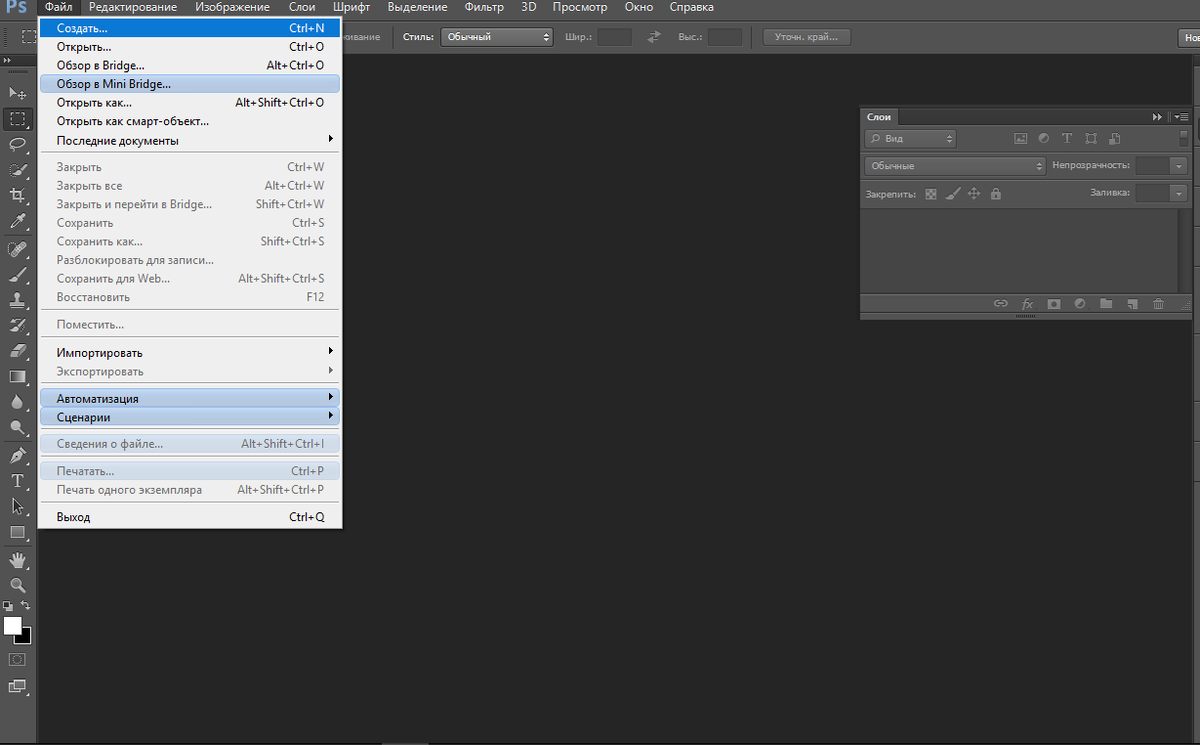Expand the Импортировать submenu

(190, 353)
